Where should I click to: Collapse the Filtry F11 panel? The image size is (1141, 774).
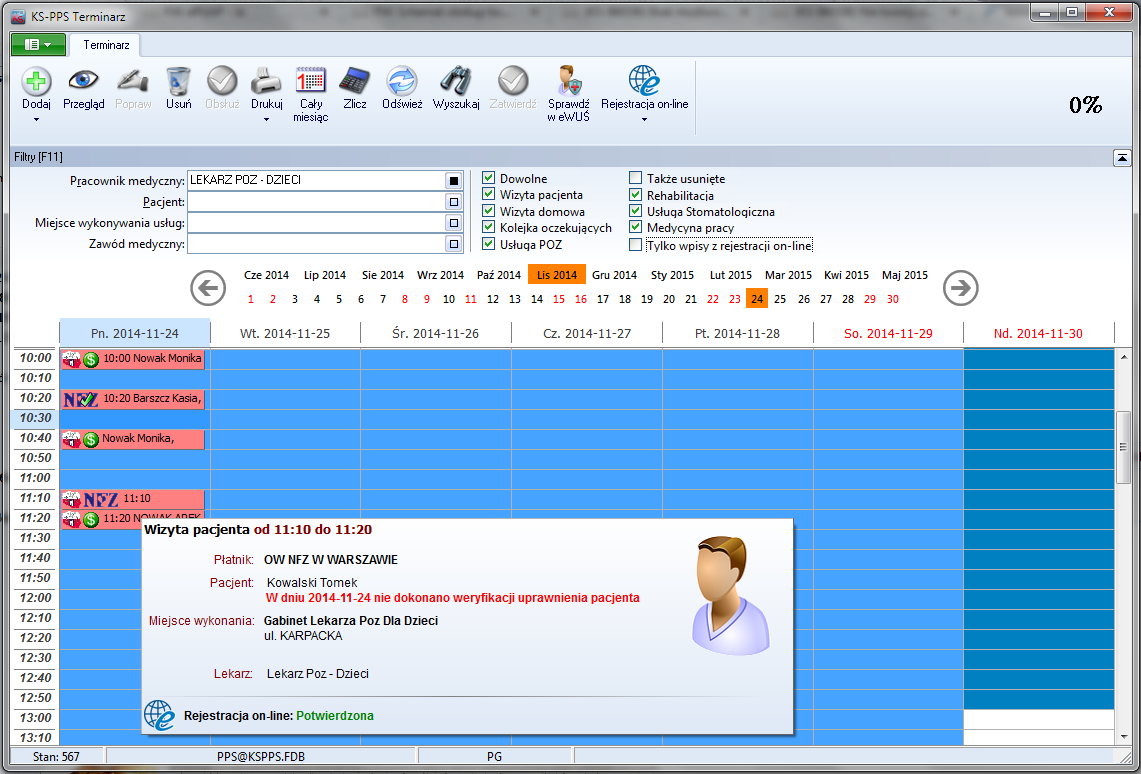(x=1123, y=157)
